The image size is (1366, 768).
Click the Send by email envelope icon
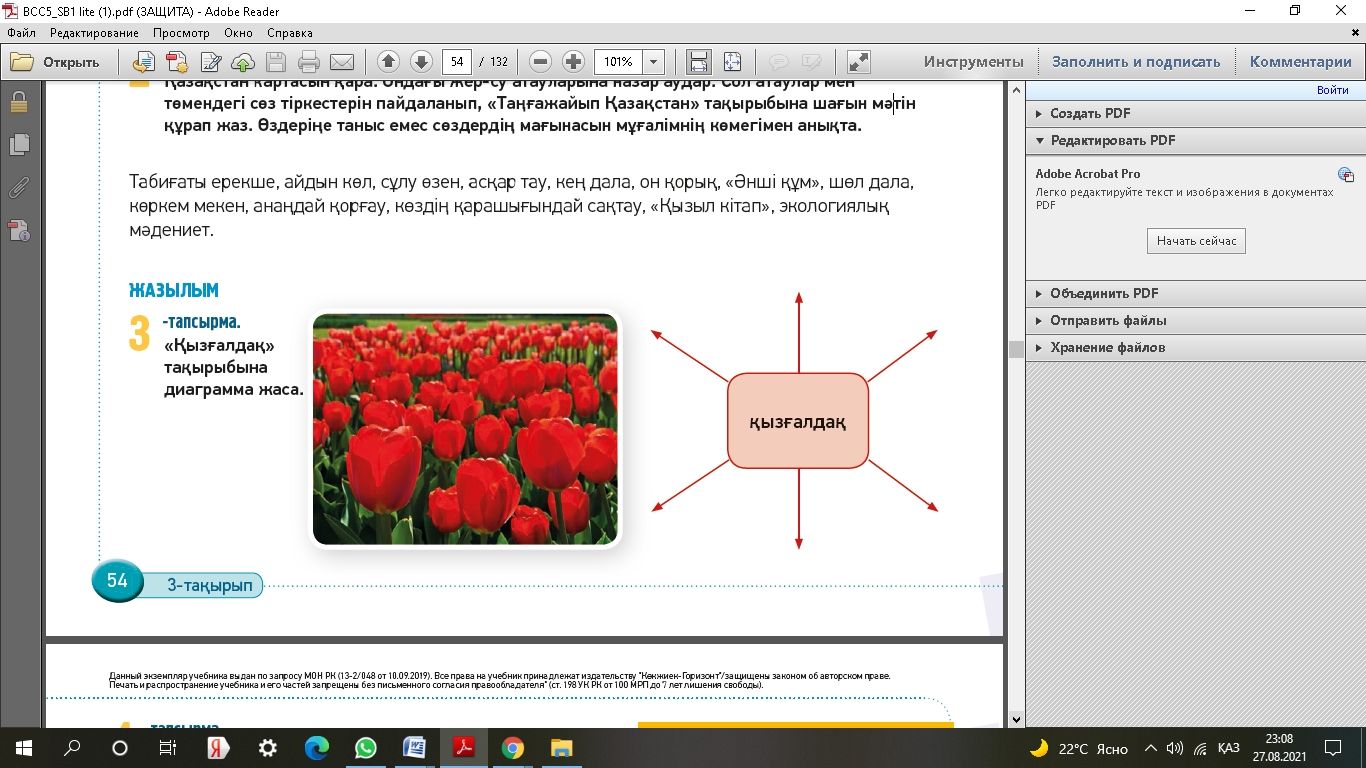click(x=342, y=62)
